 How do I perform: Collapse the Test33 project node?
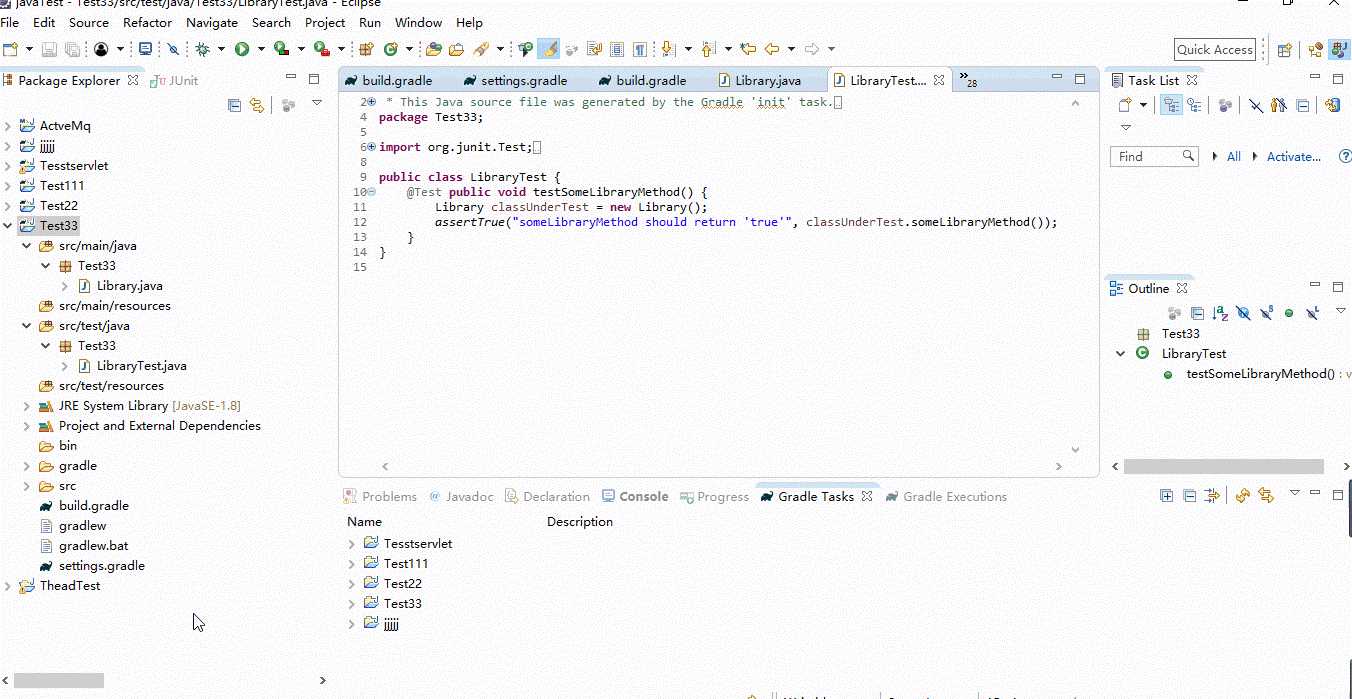[8, 226]
